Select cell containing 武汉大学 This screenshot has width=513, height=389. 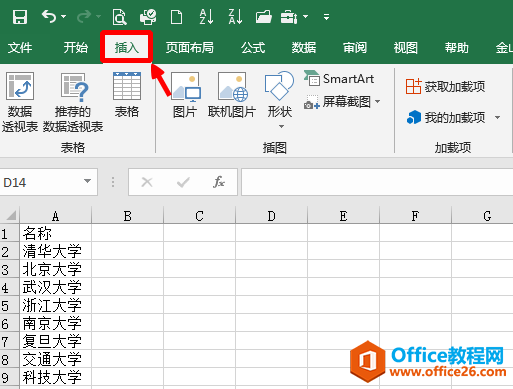(56, 287)
